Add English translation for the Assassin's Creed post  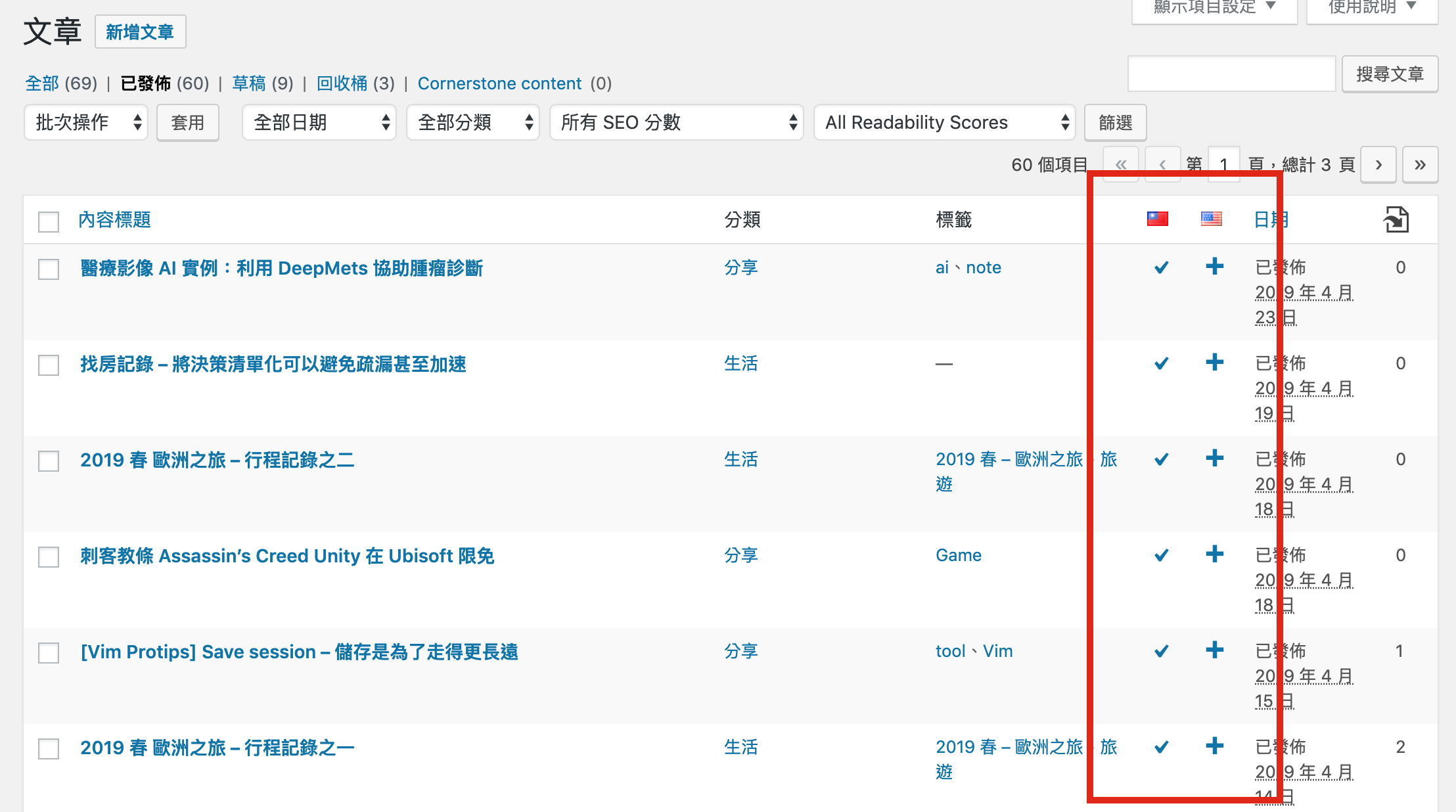point(1215,554)
